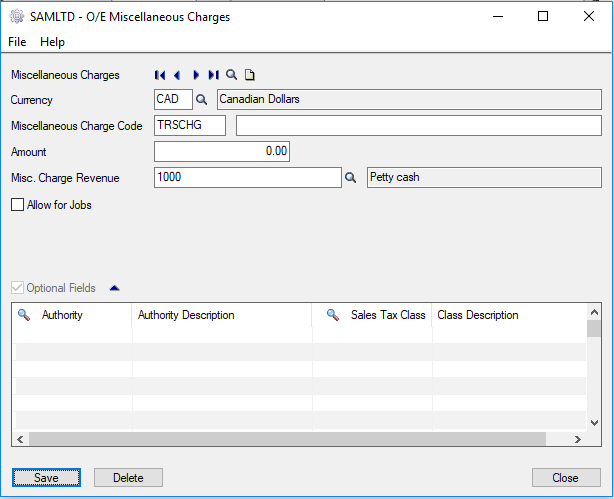Collapse section using Optional Fields arrow

tap(114, 288)
